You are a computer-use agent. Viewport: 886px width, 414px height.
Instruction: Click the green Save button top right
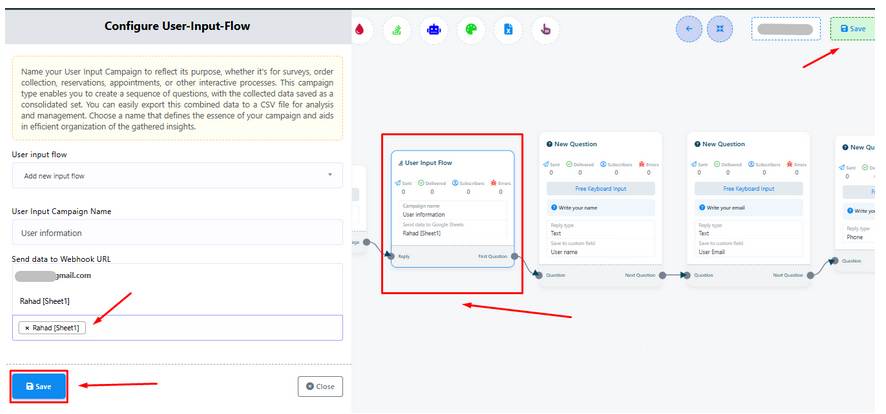852,29
